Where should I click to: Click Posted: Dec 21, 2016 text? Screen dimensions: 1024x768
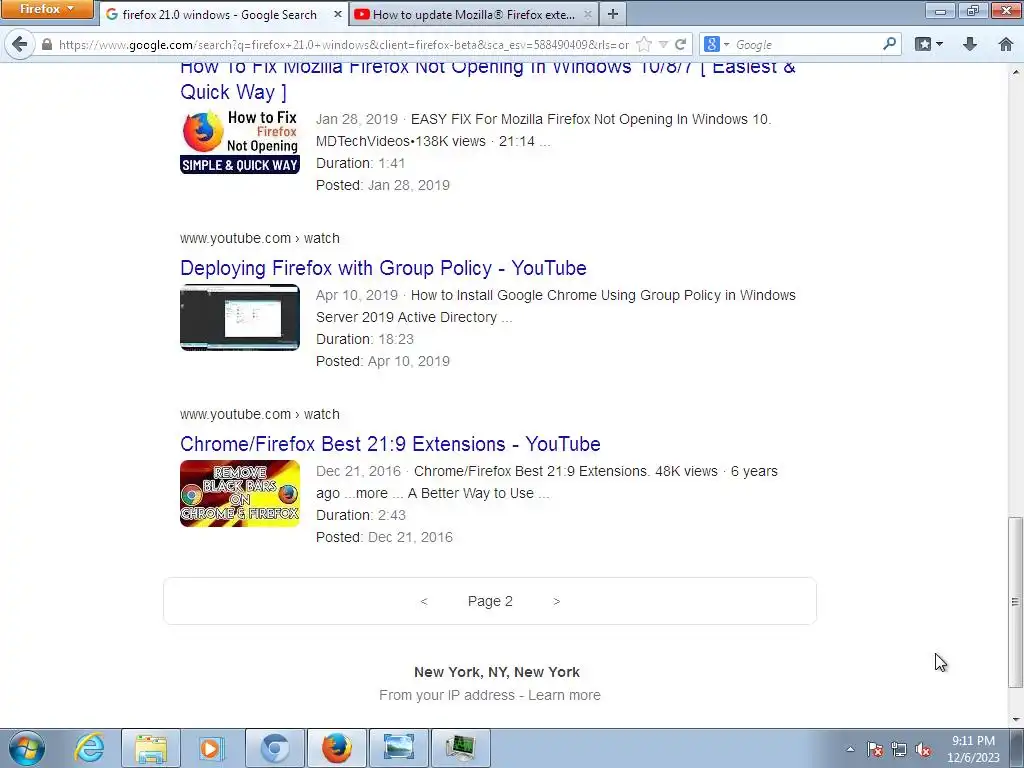coord(384,537)
